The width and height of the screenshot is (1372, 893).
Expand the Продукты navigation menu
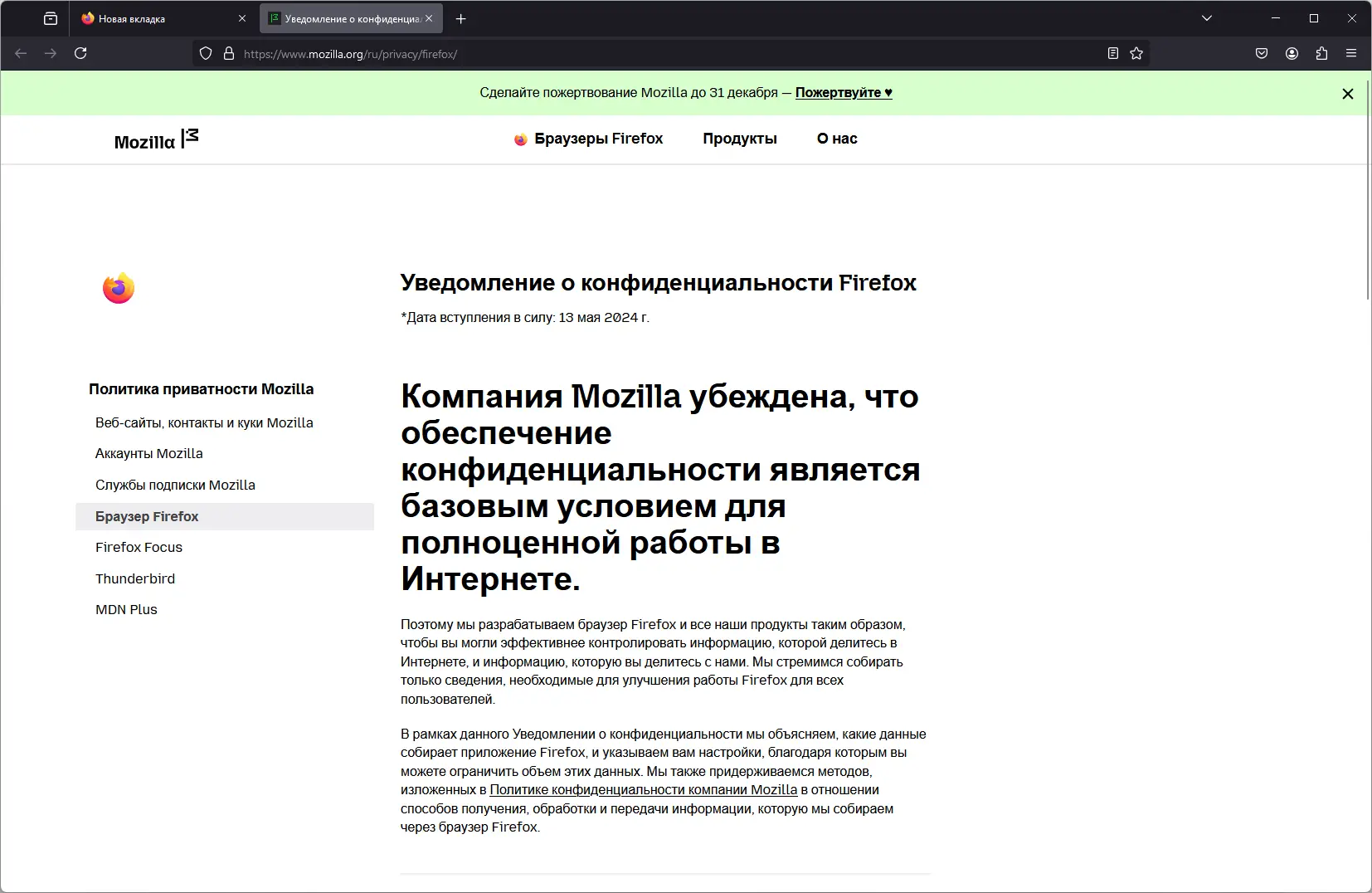[740, 139]
